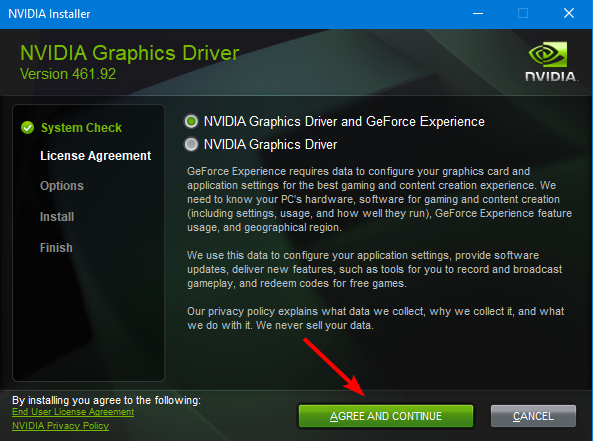Screen dimensions: 594x441
Task: Click the 'By installing you agree' text
Action: pos(106,400)
